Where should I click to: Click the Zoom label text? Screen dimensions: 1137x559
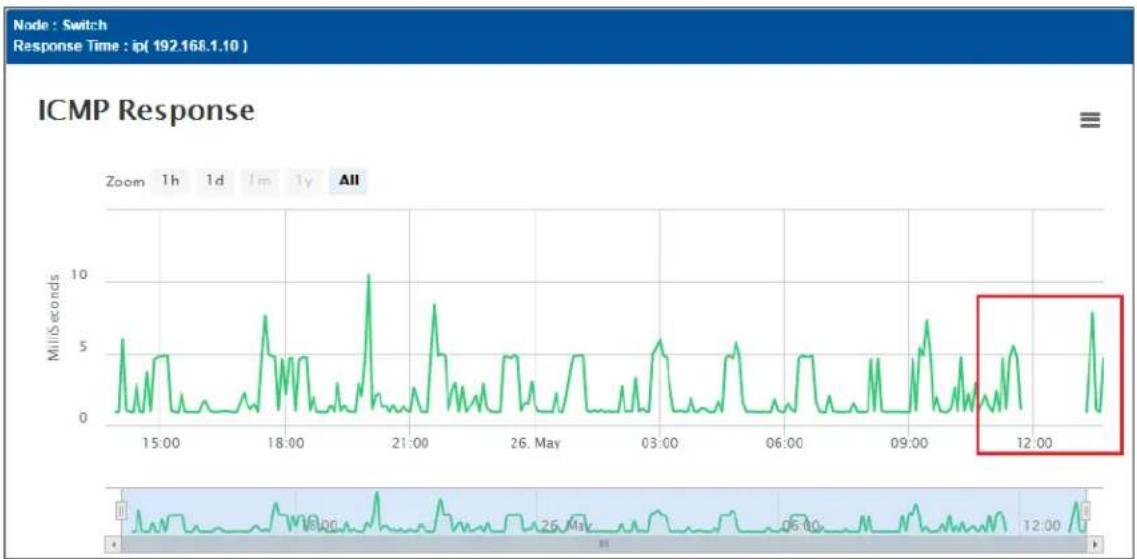[x=125, y=182]
